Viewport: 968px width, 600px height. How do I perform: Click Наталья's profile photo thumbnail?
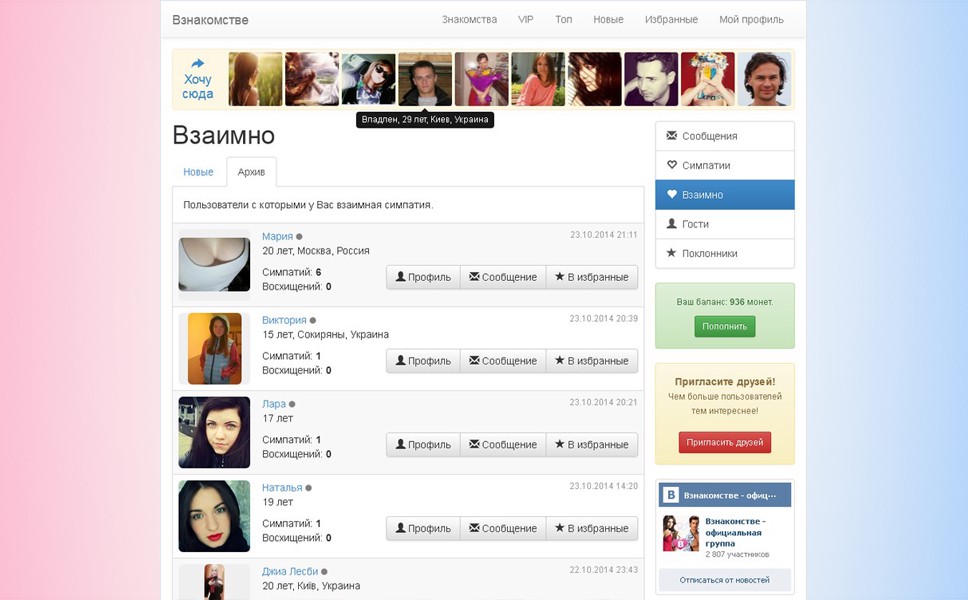tap(214, 516)
